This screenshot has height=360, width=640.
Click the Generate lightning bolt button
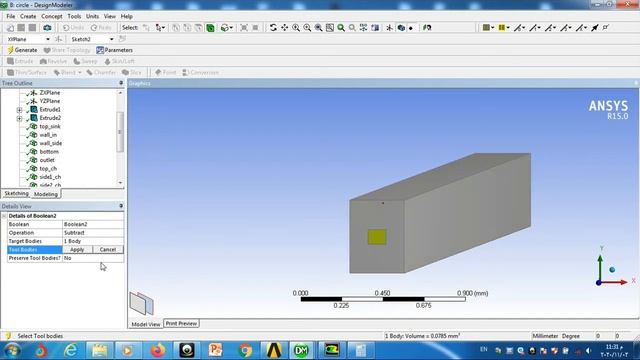22,50
